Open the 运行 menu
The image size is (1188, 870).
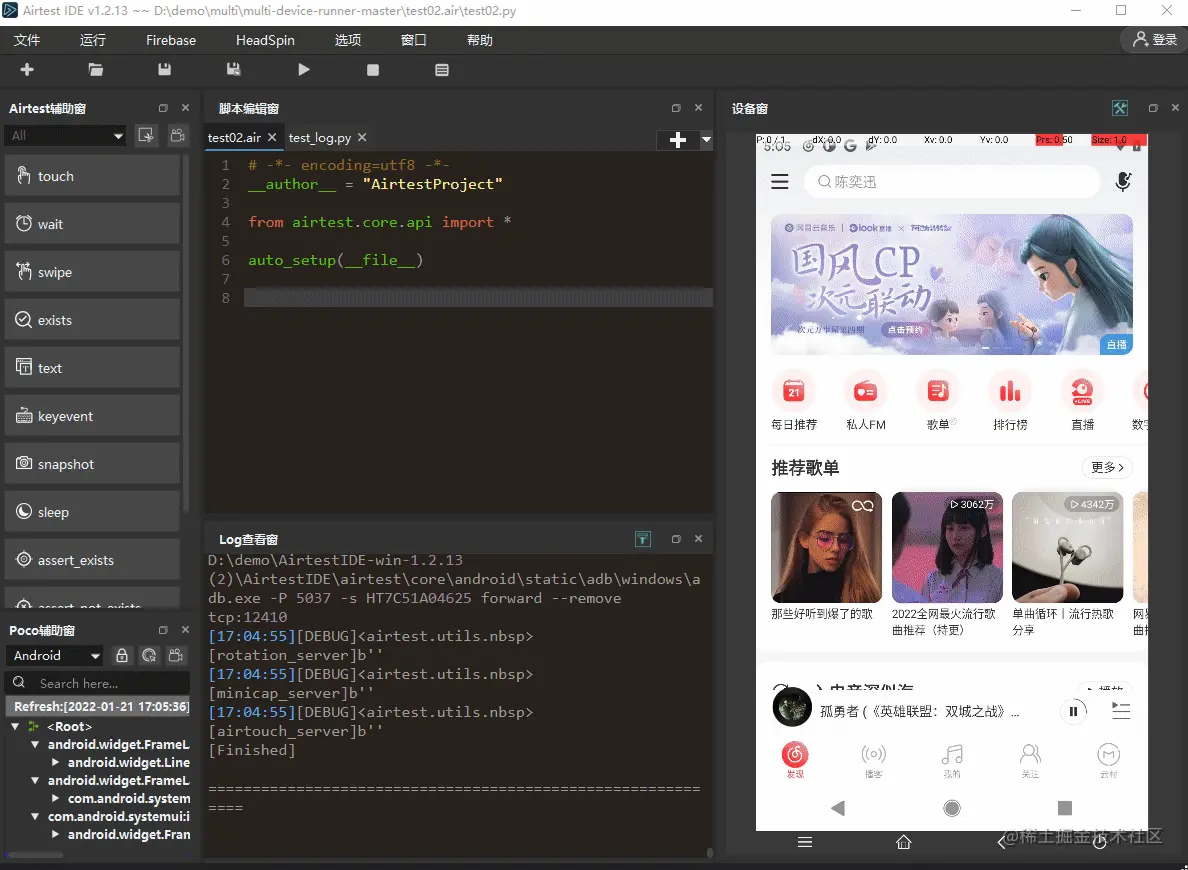point(92,40)
